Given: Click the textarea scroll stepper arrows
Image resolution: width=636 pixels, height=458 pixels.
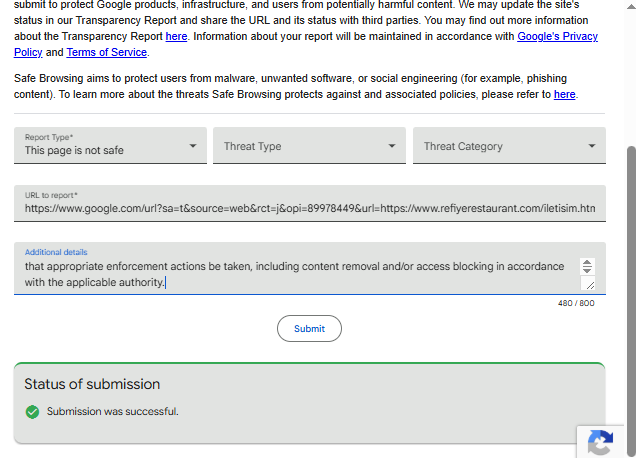Looking at the screenshot, I should (587, 267).
